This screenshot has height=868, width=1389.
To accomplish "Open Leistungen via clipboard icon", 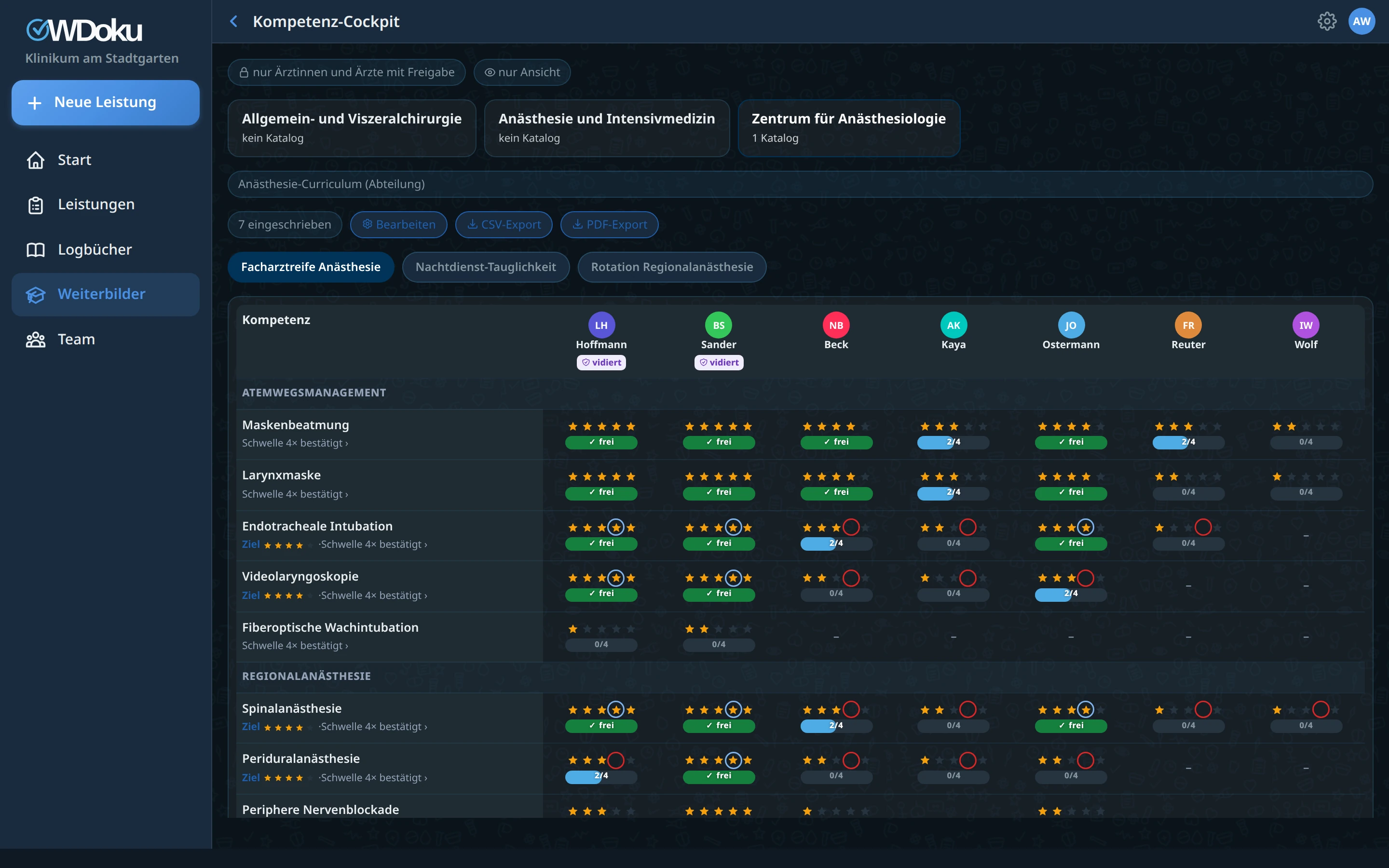I will click(x=36, y=205).
